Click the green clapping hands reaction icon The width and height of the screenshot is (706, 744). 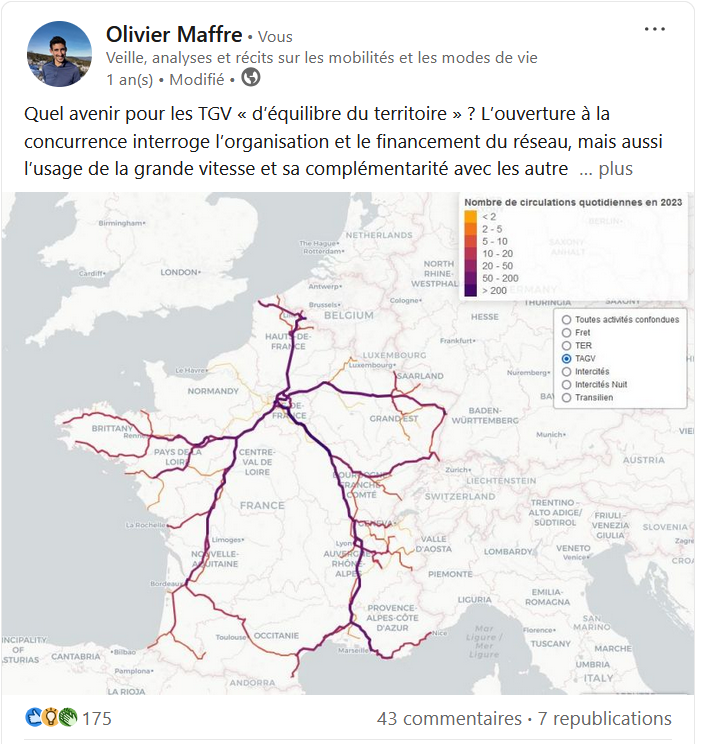tap(67, 718)
